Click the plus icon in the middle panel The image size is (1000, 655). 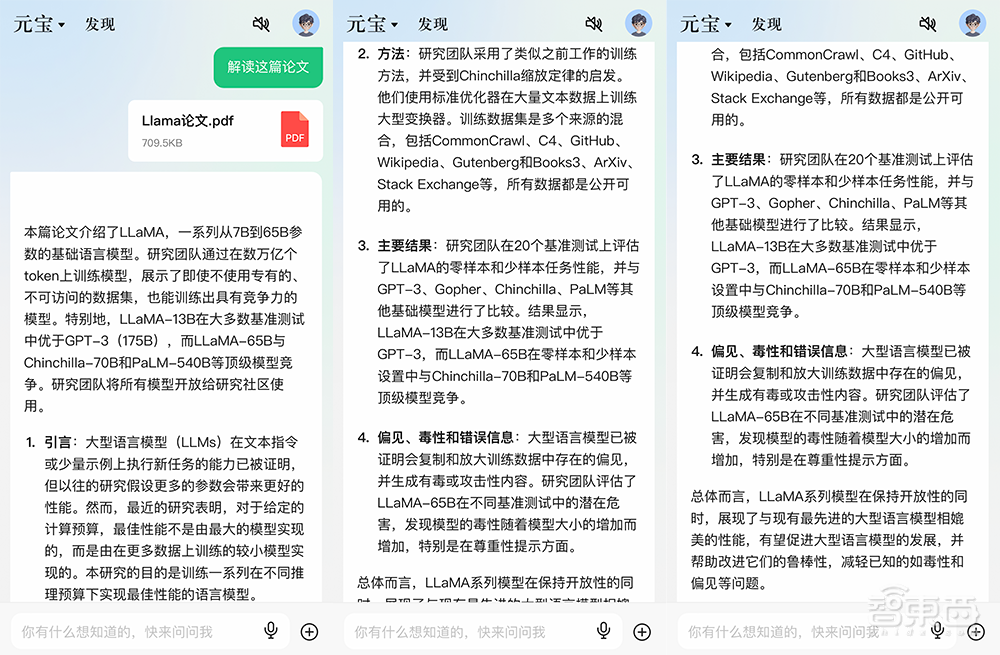click(x=642, y=630)
